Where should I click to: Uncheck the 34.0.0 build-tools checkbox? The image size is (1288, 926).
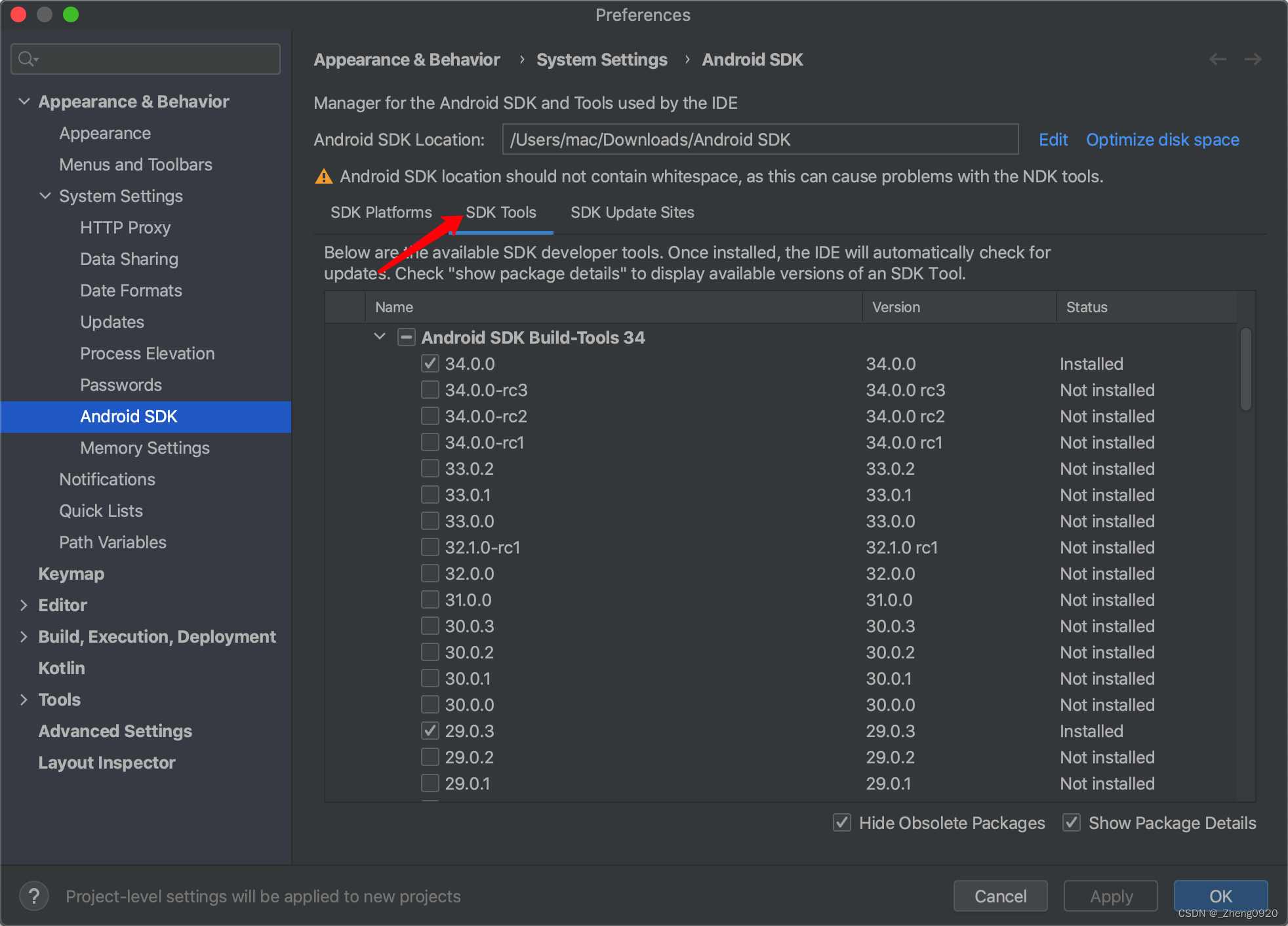(430, 363)
